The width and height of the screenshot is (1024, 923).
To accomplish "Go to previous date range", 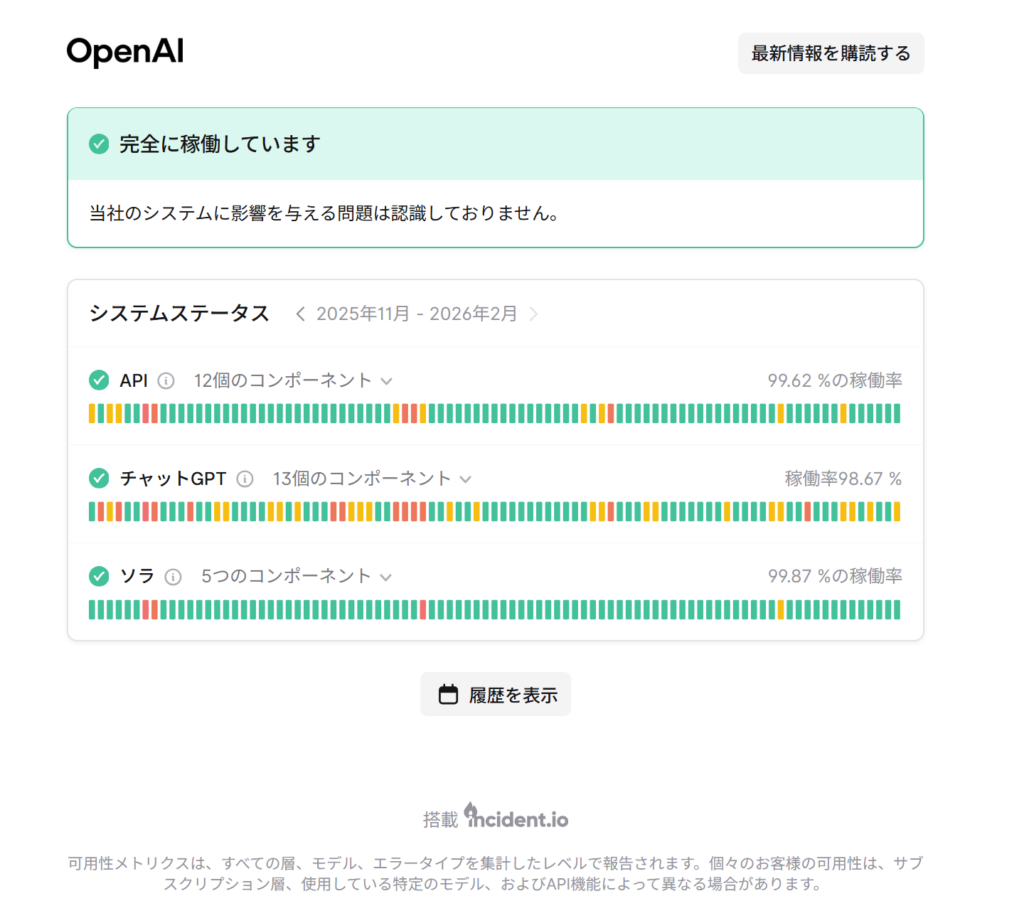I will point(300,314).
